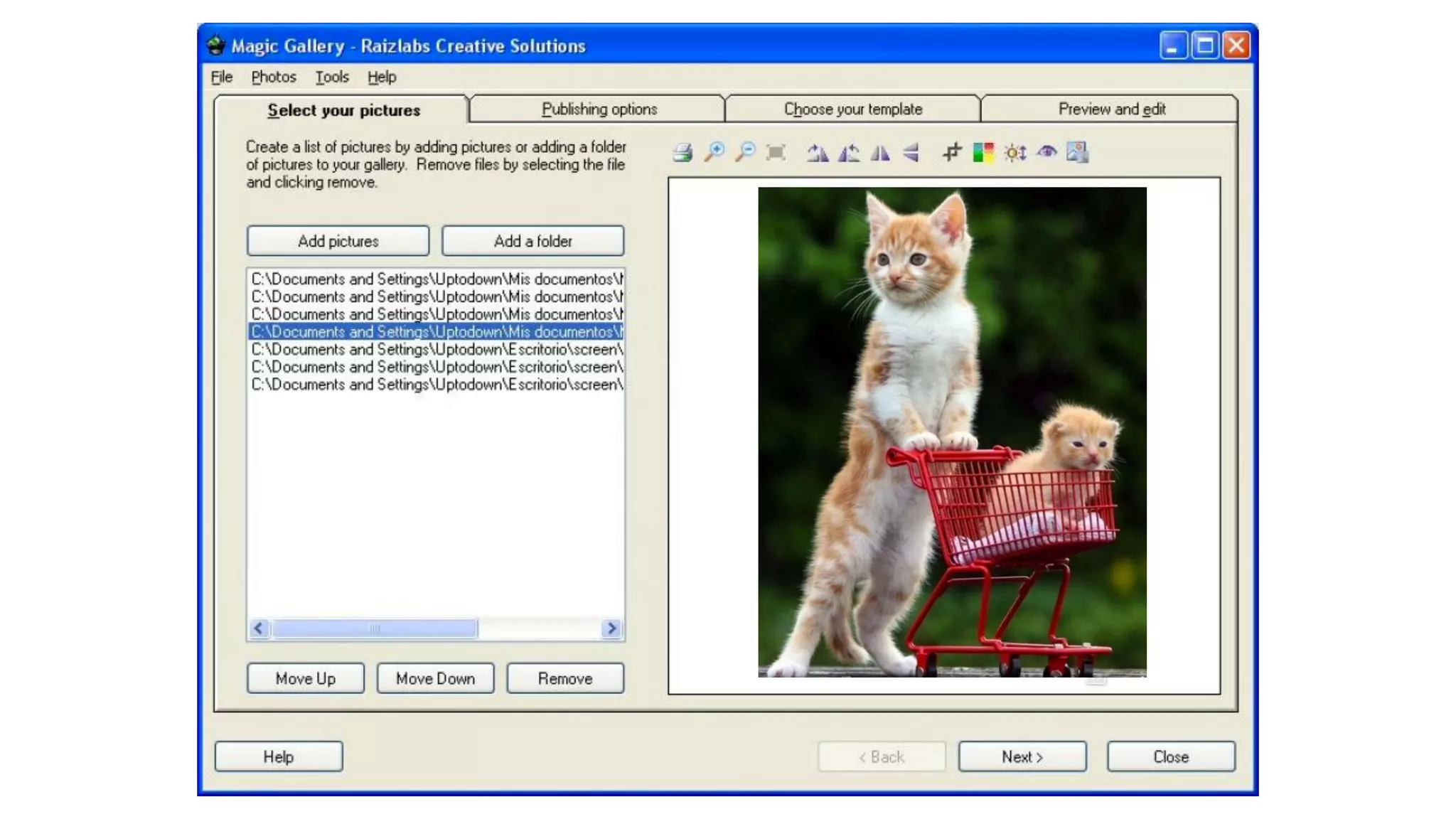Screen dimensions: 1456x819
Task: Open the brightness adjustment tool
Action: tap(1015, 152)
